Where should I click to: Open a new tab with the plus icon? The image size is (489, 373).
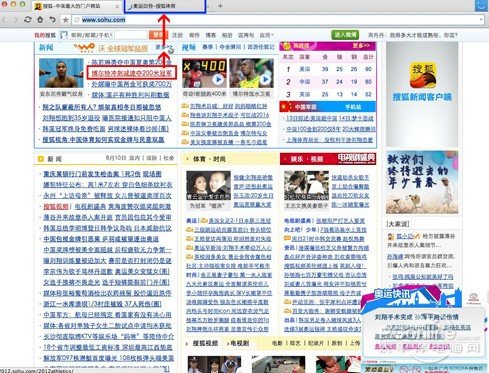[x=220, y=6]
